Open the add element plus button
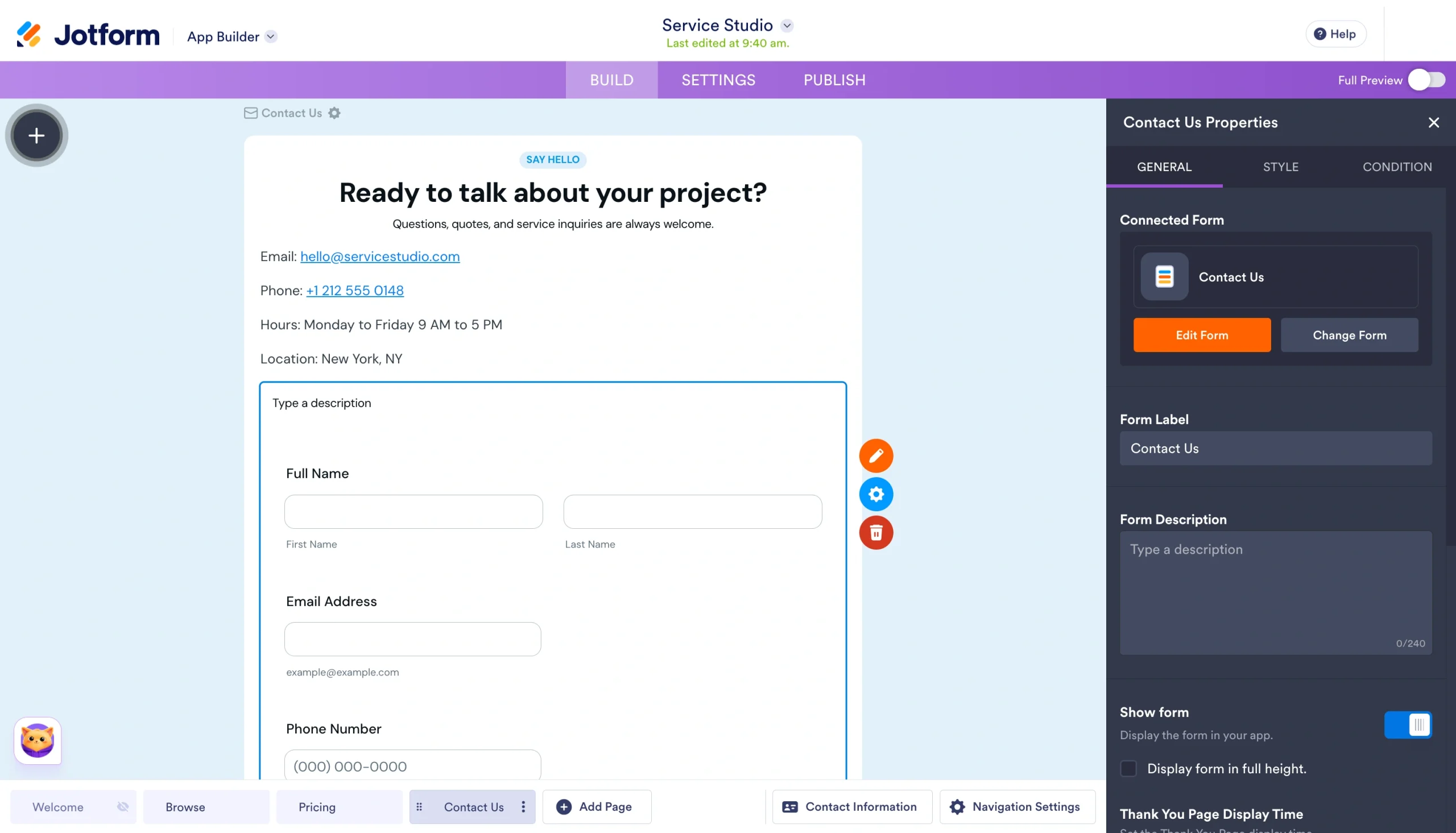1456x833 pixels. coord(36,135)
